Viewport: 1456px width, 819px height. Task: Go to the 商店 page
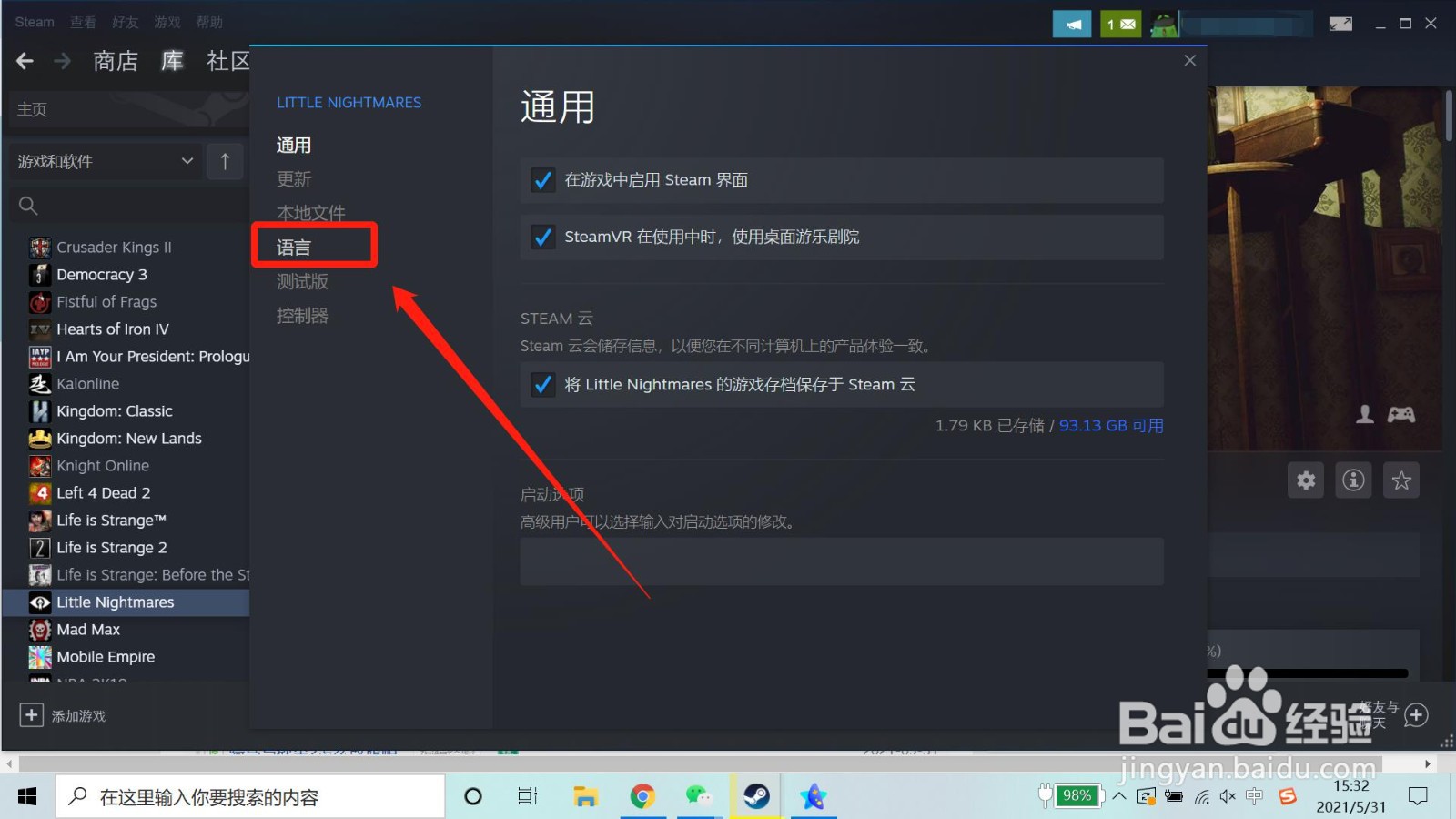[116, 61]
